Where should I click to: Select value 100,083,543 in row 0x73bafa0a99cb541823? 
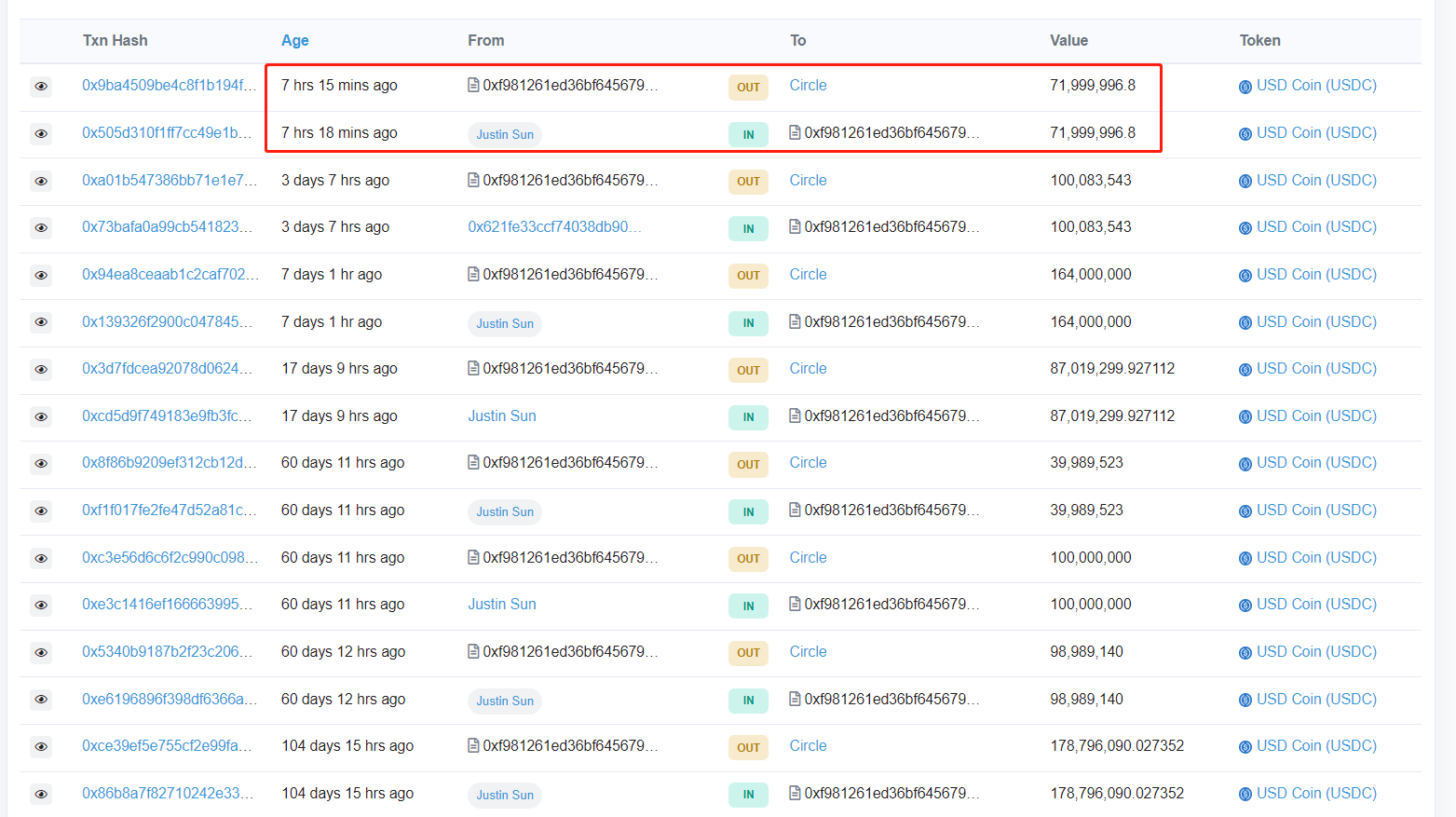tap(1091, 226)
